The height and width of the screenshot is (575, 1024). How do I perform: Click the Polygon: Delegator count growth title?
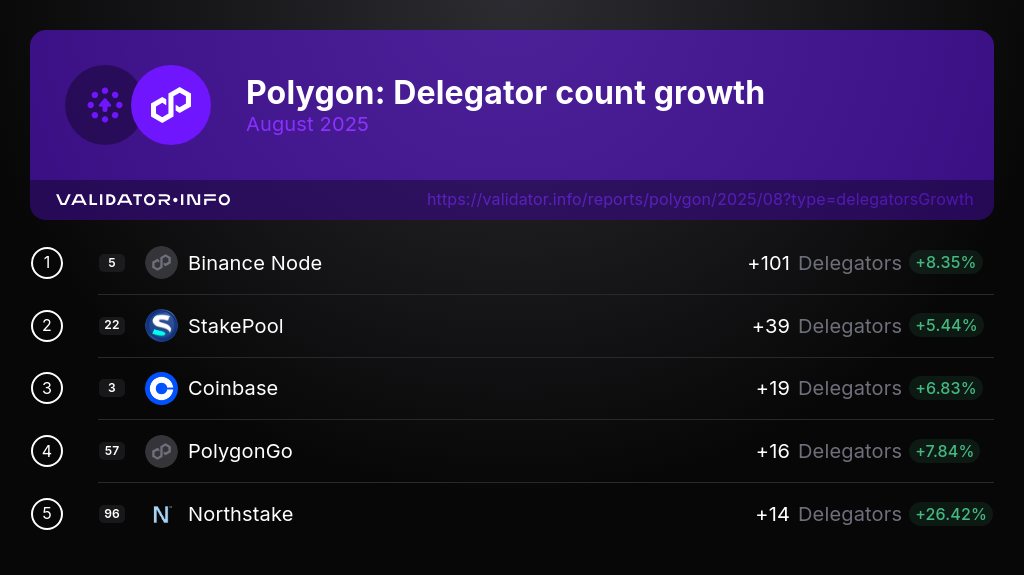(505, 93)
